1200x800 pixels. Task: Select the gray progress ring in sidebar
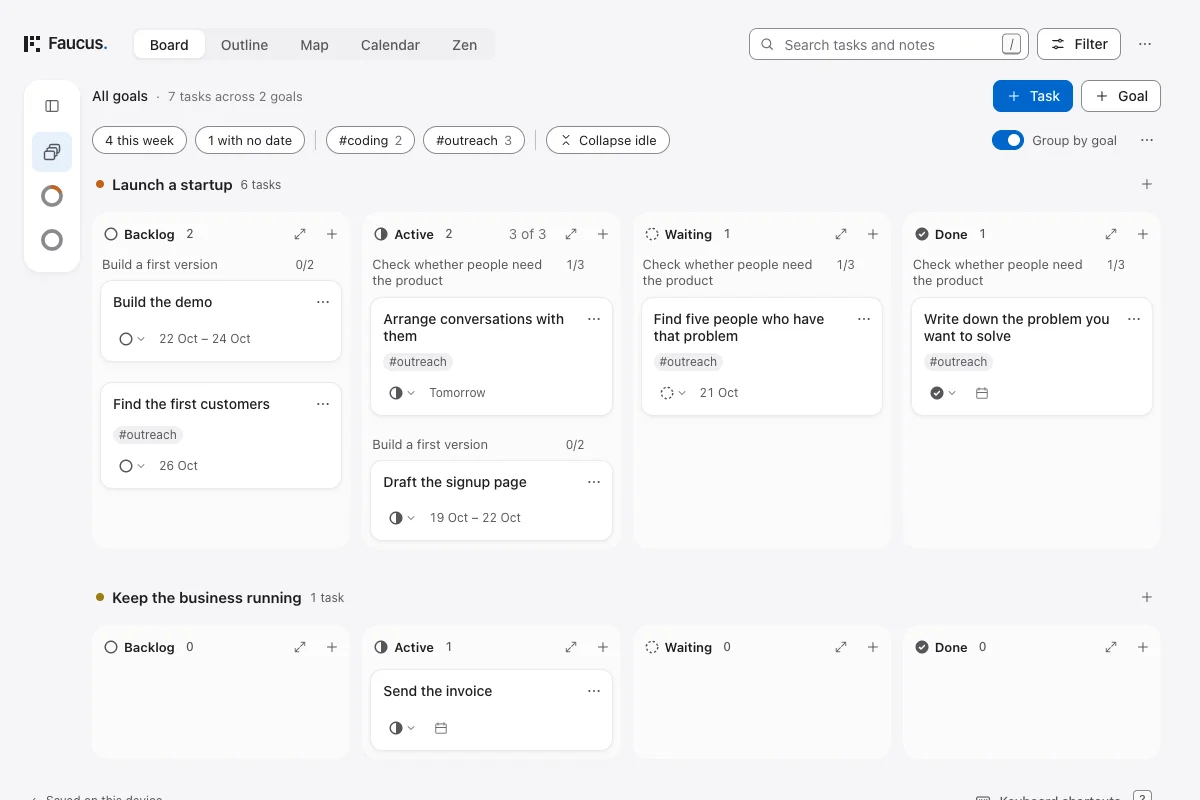click(52, 240)
